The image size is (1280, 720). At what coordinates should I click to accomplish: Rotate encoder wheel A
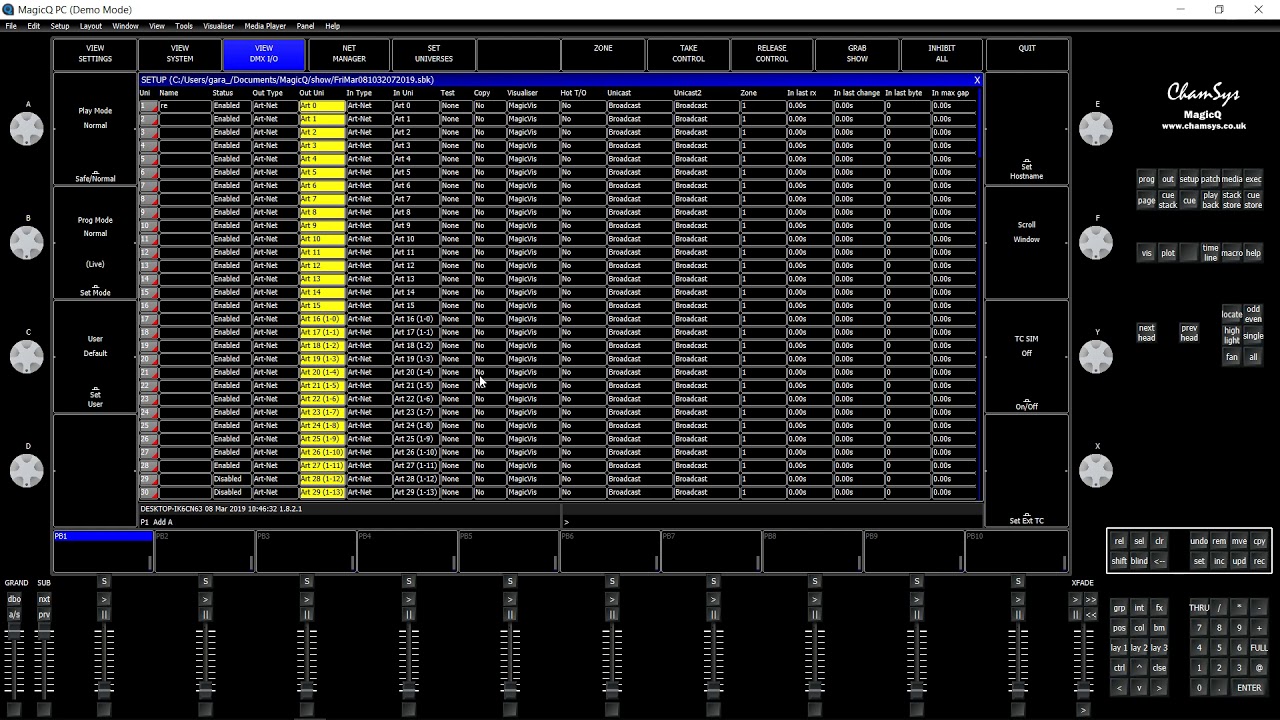pyautogui.click(x=27, y=128)
